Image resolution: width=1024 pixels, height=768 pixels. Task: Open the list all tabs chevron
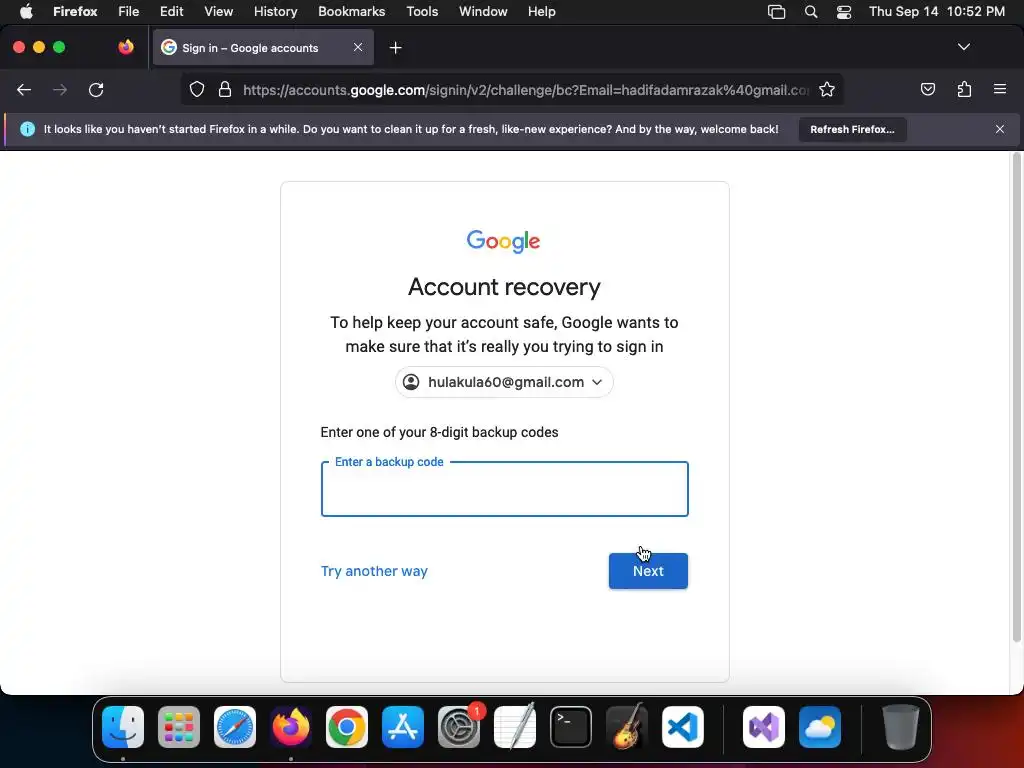point(963,47)
